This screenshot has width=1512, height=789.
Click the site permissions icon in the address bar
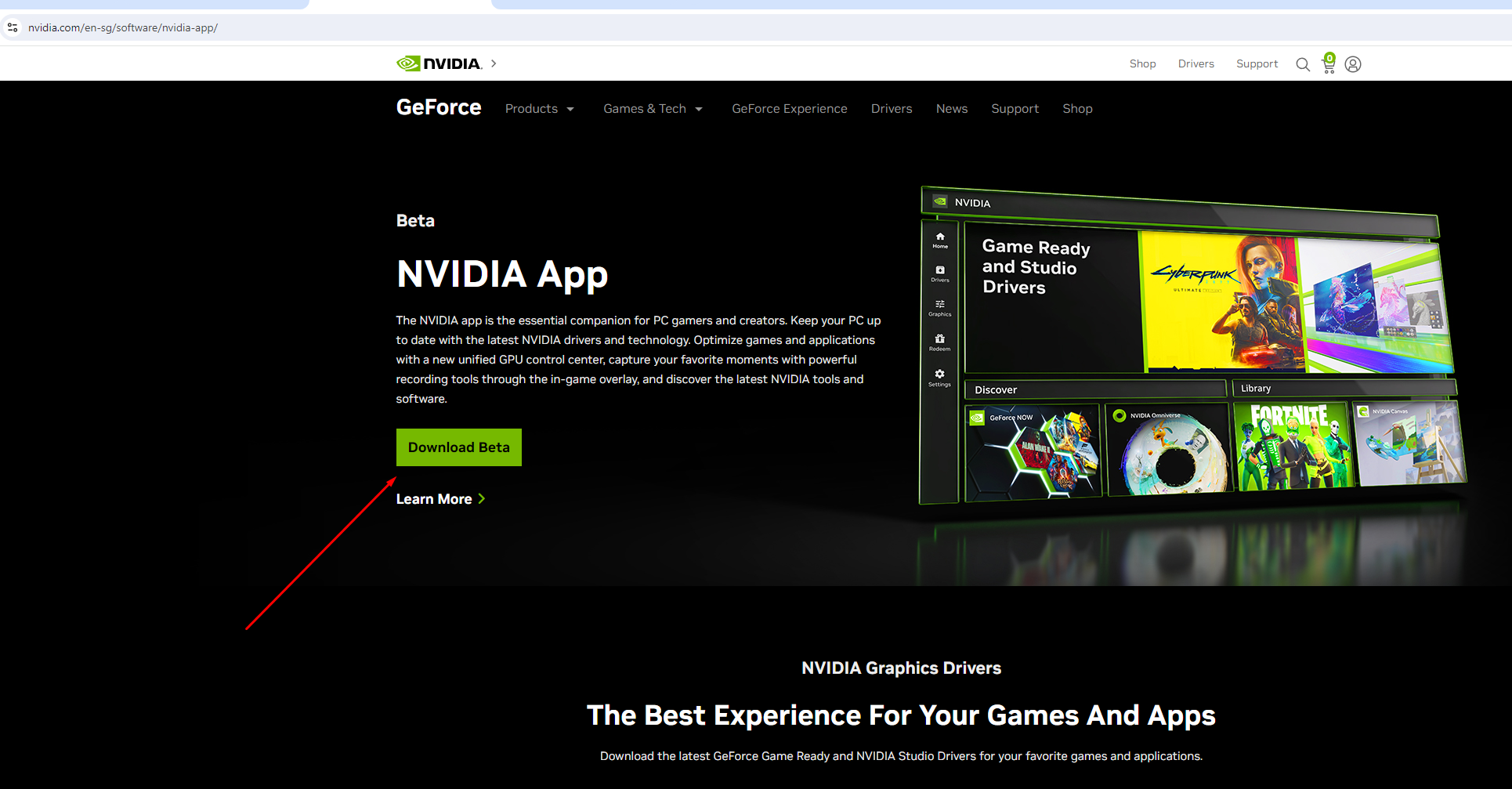[13, 27]
